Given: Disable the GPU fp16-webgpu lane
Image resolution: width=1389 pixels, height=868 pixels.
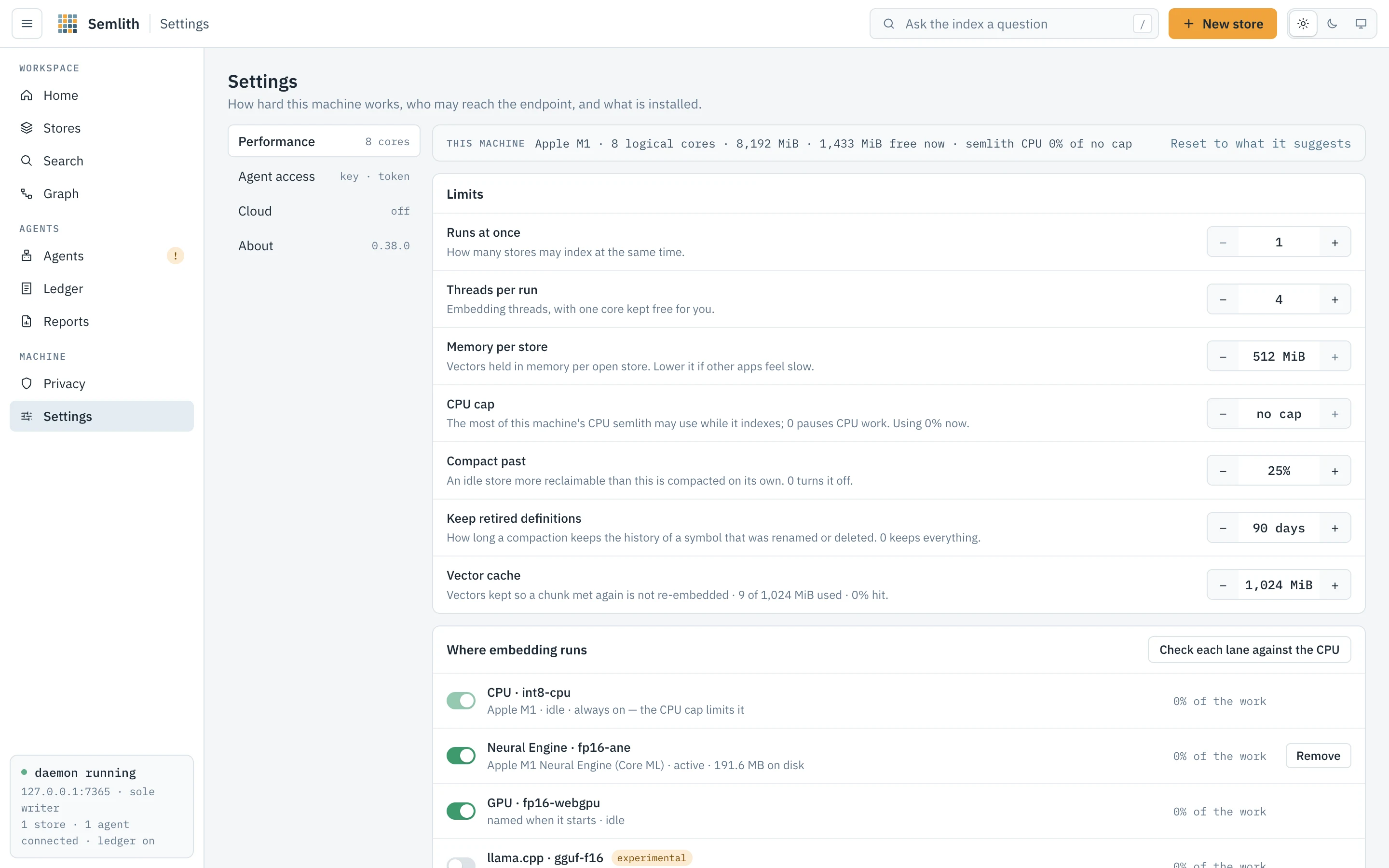Looking at the screenshot, I should click(461, 811).
